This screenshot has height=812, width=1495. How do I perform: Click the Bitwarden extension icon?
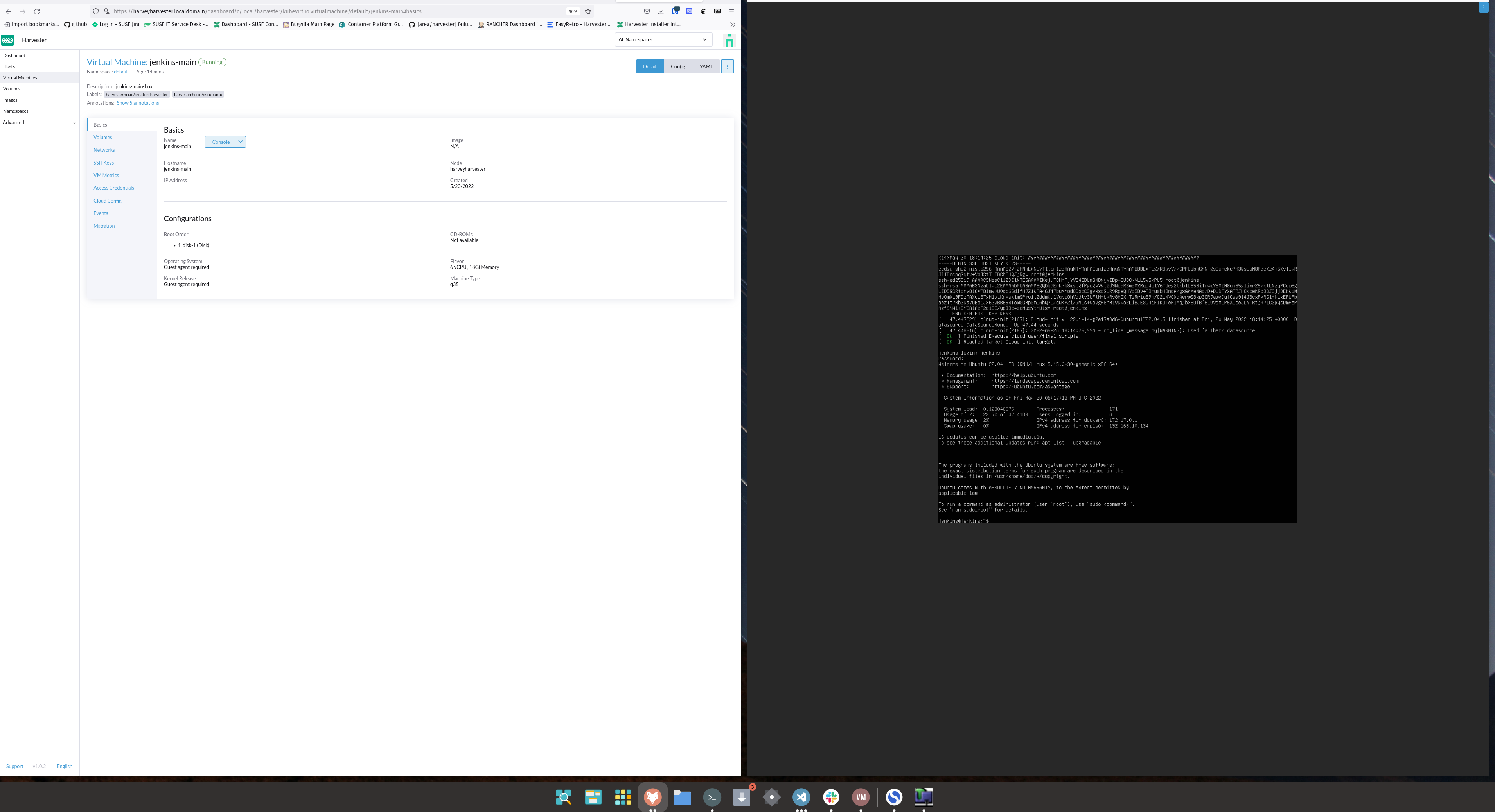pos(675,11)
